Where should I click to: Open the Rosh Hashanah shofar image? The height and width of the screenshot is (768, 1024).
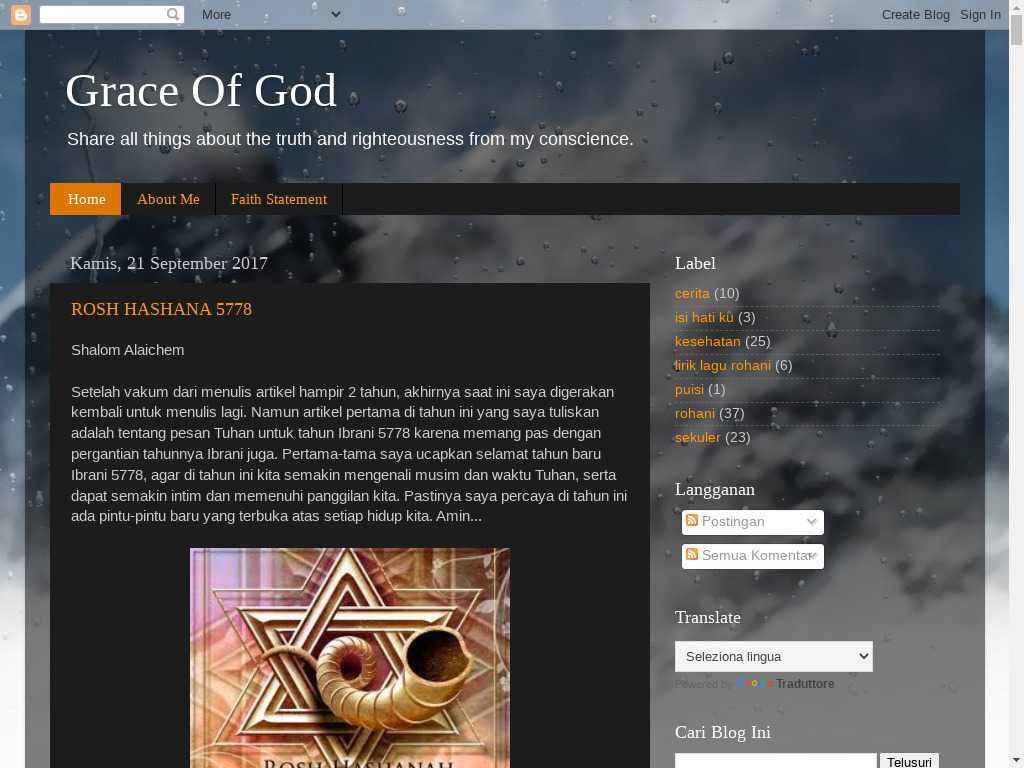(350, 658)
